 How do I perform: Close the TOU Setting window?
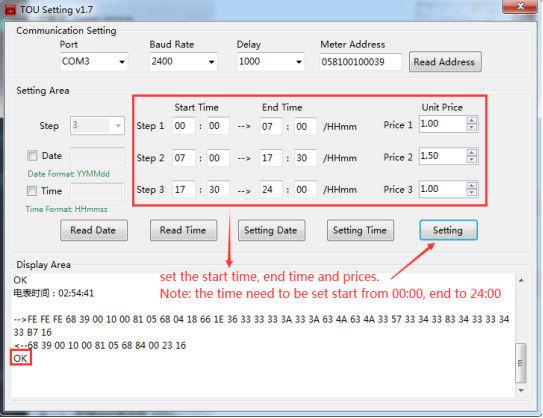pos(520,6)
